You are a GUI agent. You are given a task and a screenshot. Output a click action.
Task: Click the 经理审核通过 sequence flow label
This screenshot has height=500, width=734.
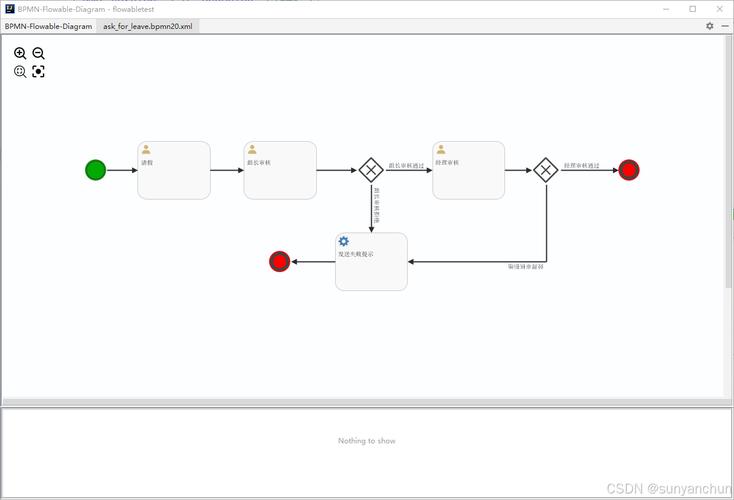pyautogui.click(x=581, y=165)
